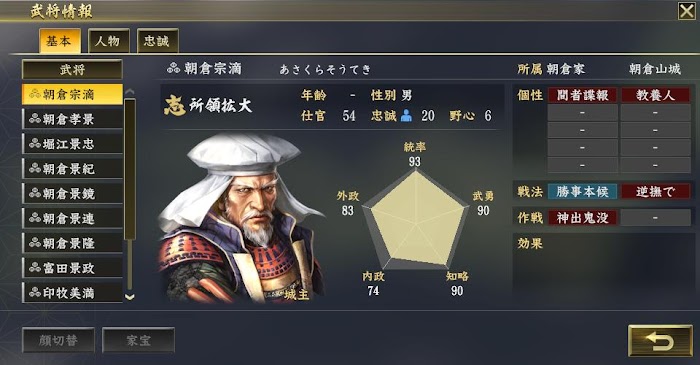Click the yellow return arrow button
This screenshot has height=365, width=700.
click(660, 341)
